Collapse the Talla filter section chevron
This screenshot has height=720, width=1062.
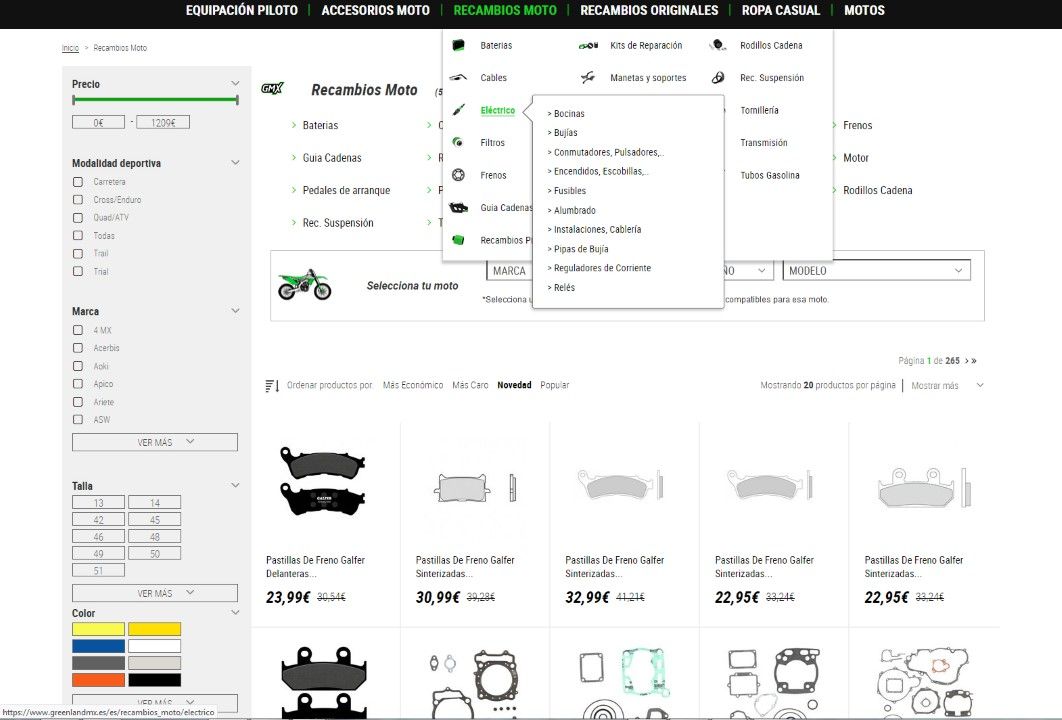pos(235,486)
